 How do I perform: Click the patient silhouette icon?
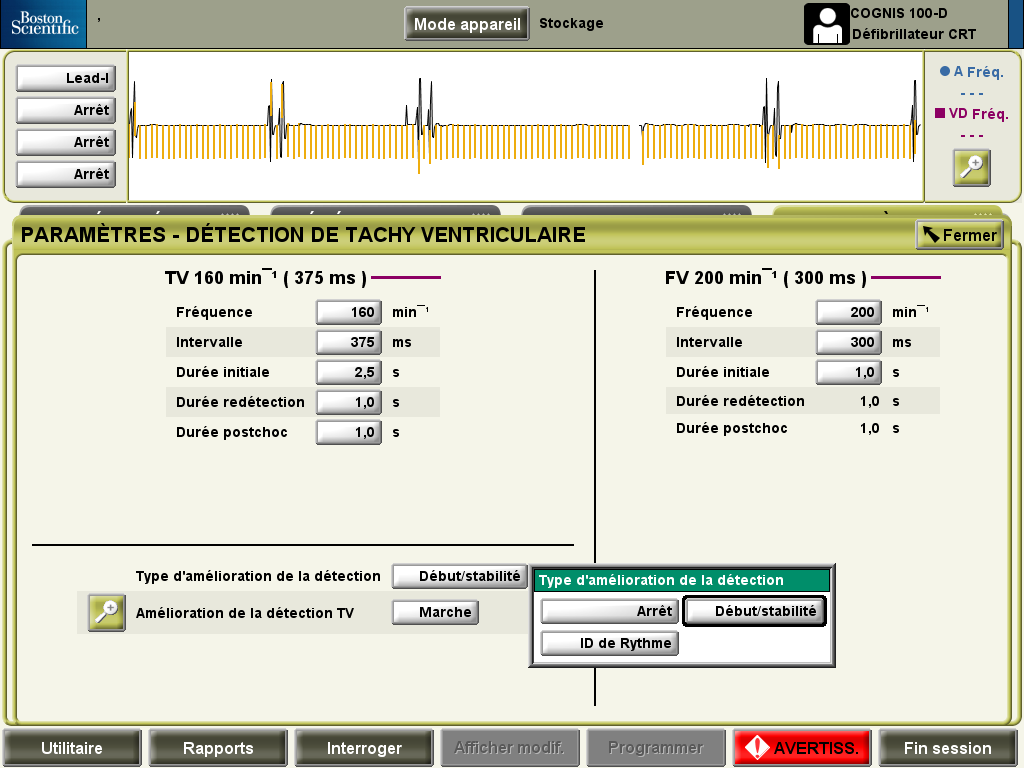pyautogui.click(x=827, y=25)
